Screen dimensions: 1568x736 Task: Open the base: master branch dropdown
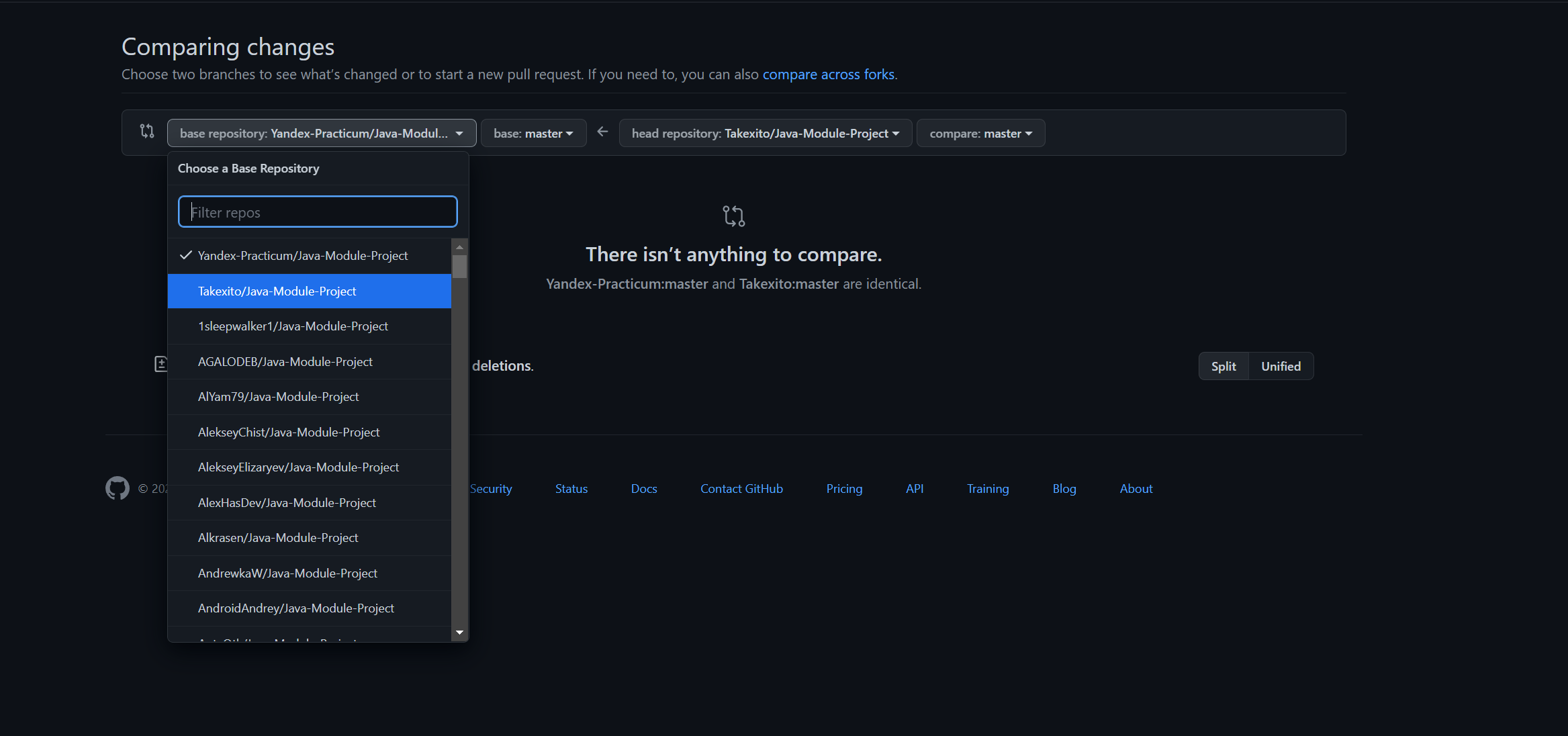[533, 133]
